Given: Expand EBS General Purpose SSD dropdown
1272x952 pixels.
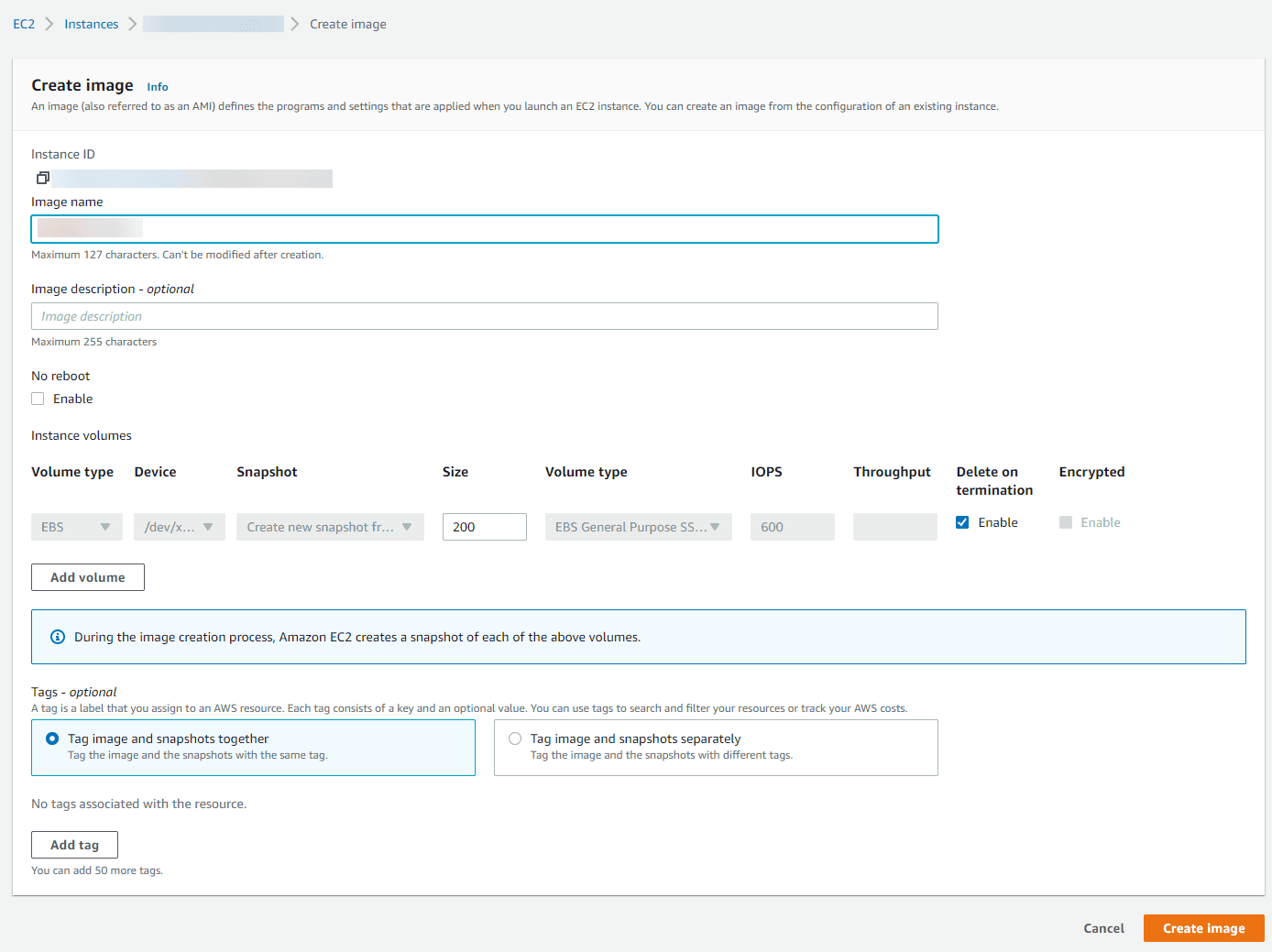Looking at the screenshot, I should click(638, 527).
